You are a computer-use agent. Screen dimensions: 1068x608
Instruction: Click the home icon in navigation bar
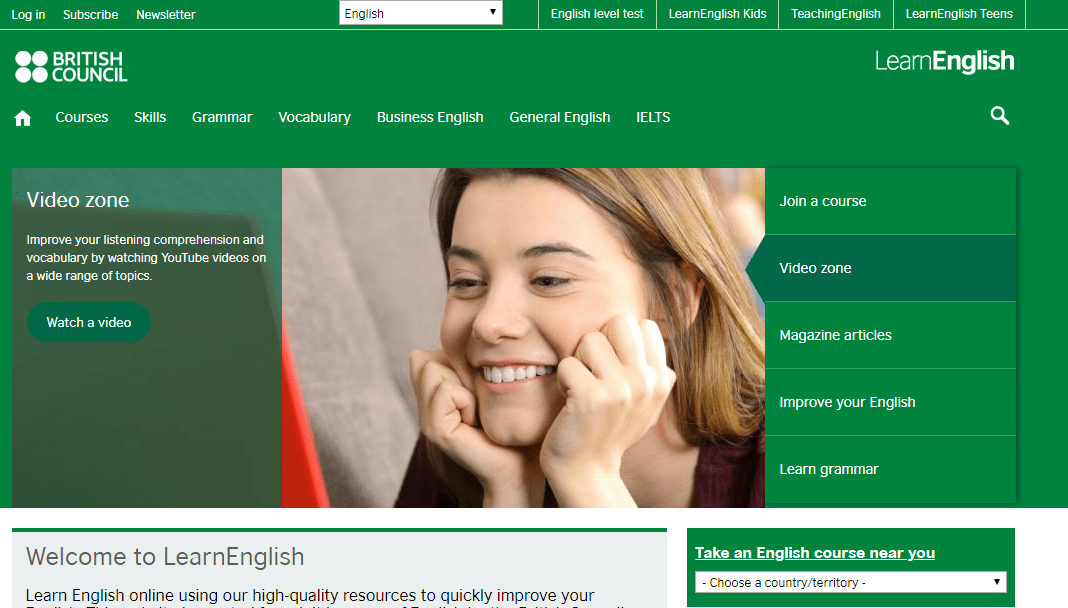click(22, 118)
